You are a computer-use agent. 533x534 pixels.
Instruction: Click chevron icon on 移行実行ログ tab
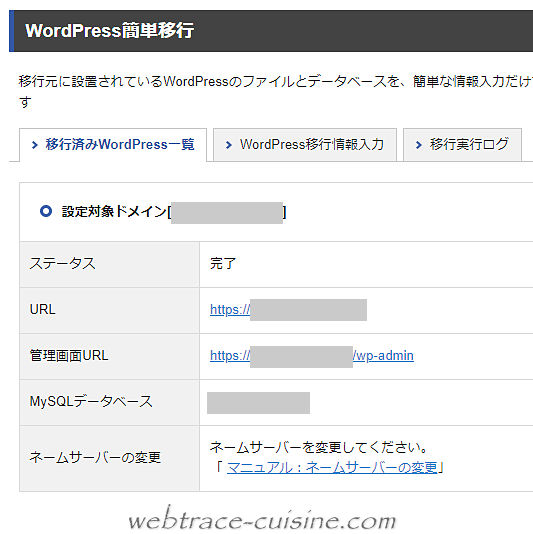(x=419, y=145)
